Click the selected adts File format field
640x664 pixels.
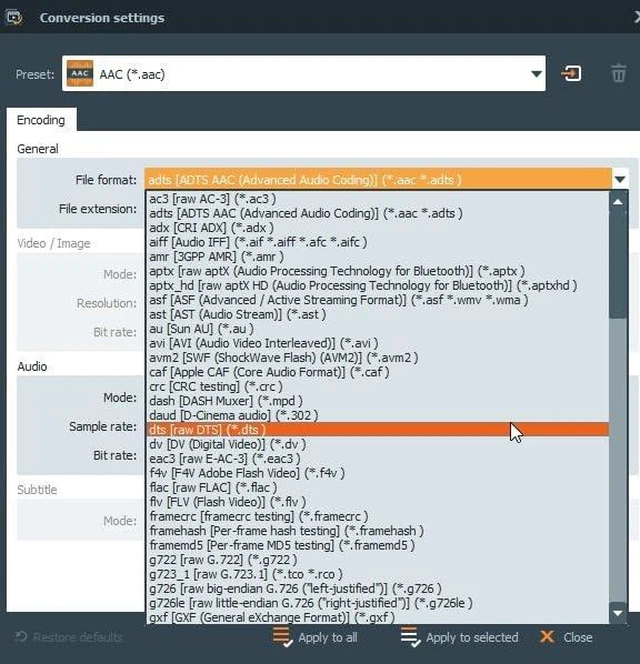click(378, 180)
